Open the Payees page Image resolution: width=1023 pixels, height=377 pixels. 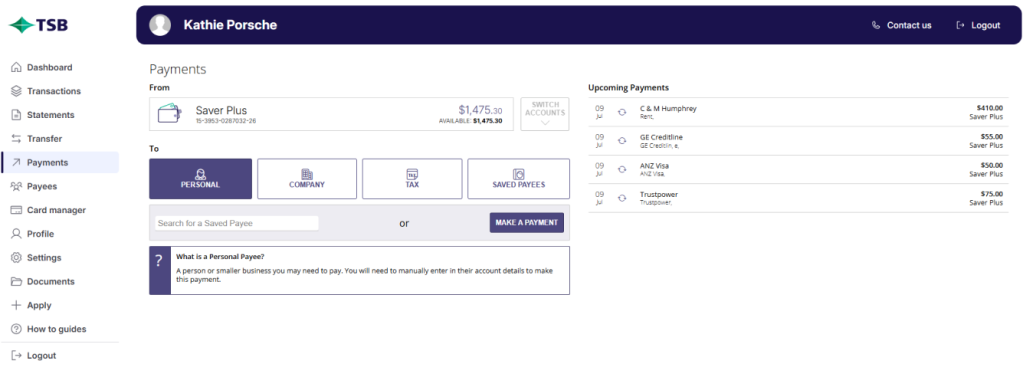60,187
